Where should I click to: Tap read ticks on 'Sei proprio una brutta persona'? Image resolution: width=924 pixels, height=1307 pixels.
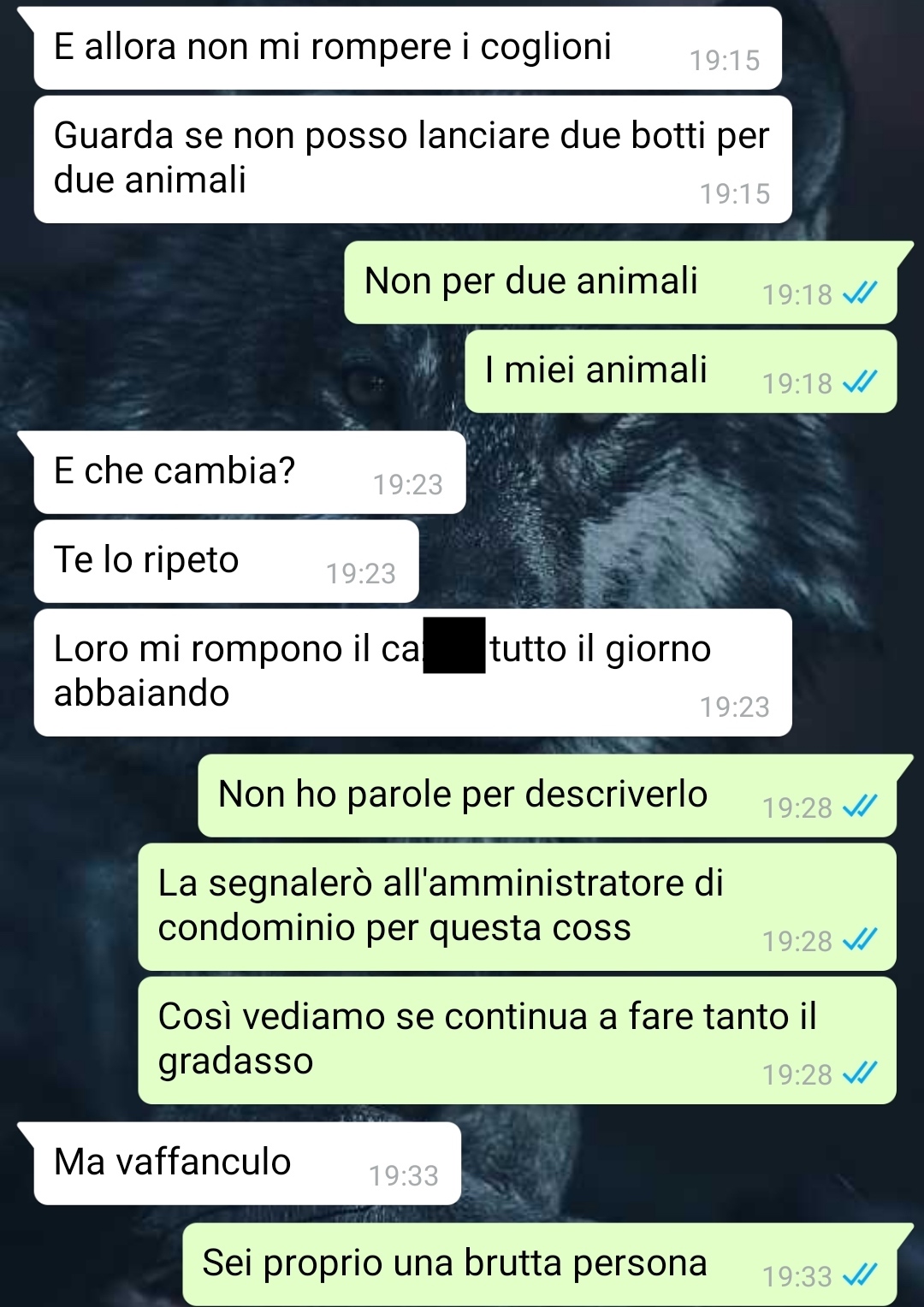(860, 1275)
